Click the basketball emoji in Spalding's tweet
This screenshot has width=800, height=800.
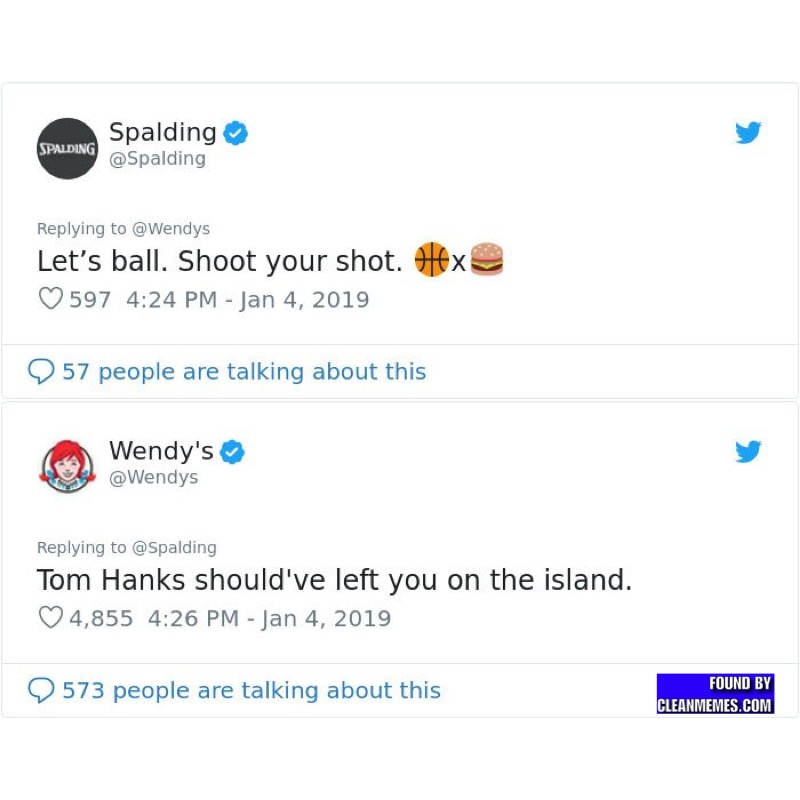coord(430,260)
